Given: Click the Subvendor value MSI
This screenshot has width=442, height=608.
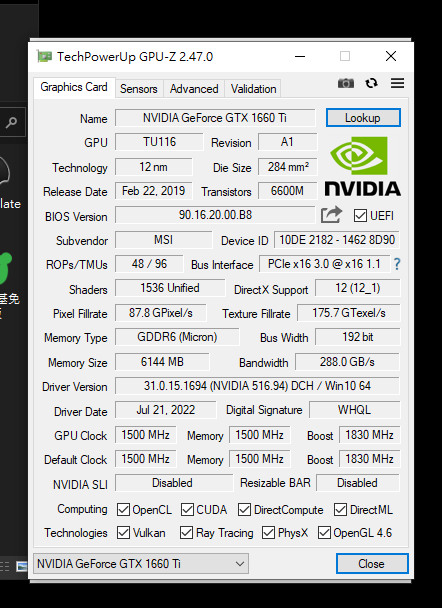Looking at the screenshot, I should [x=164, y=240].
